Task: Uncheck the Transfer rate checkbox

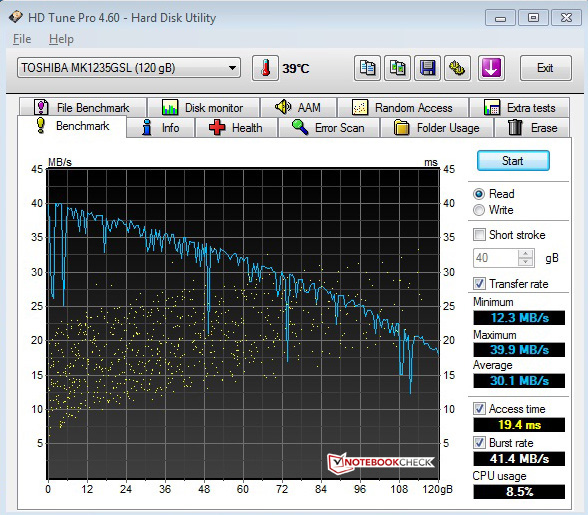Action: [479, 284]
